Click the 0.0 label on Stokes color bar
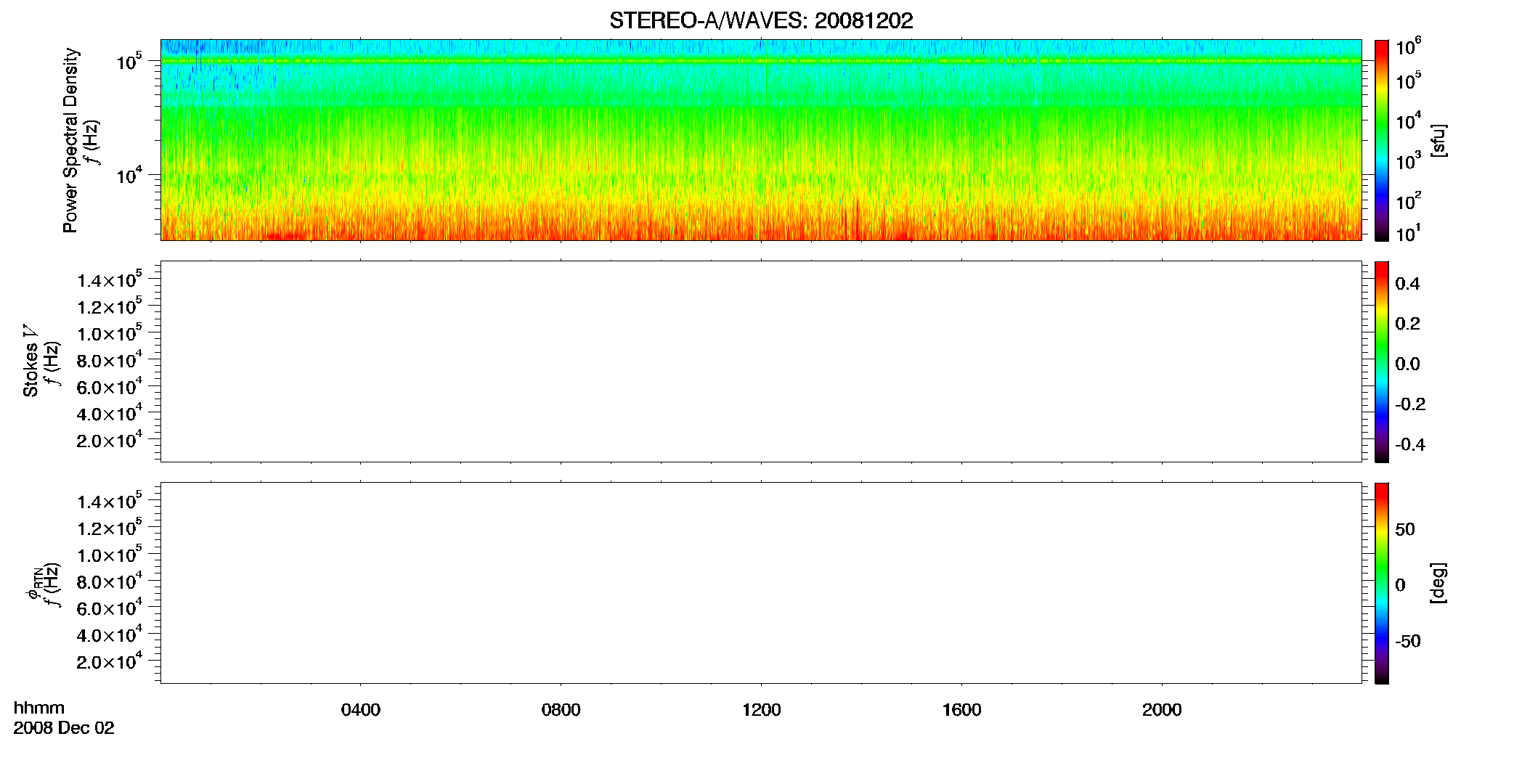 pyautogui.click(x=1407, y=364)
